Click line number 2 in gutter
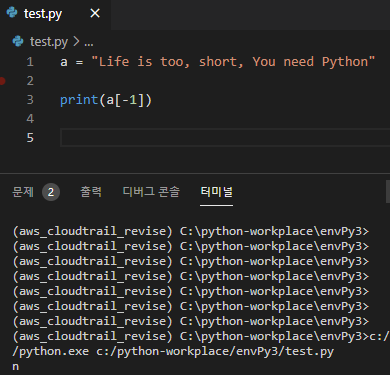390x375 pixels. coord(30,81)
